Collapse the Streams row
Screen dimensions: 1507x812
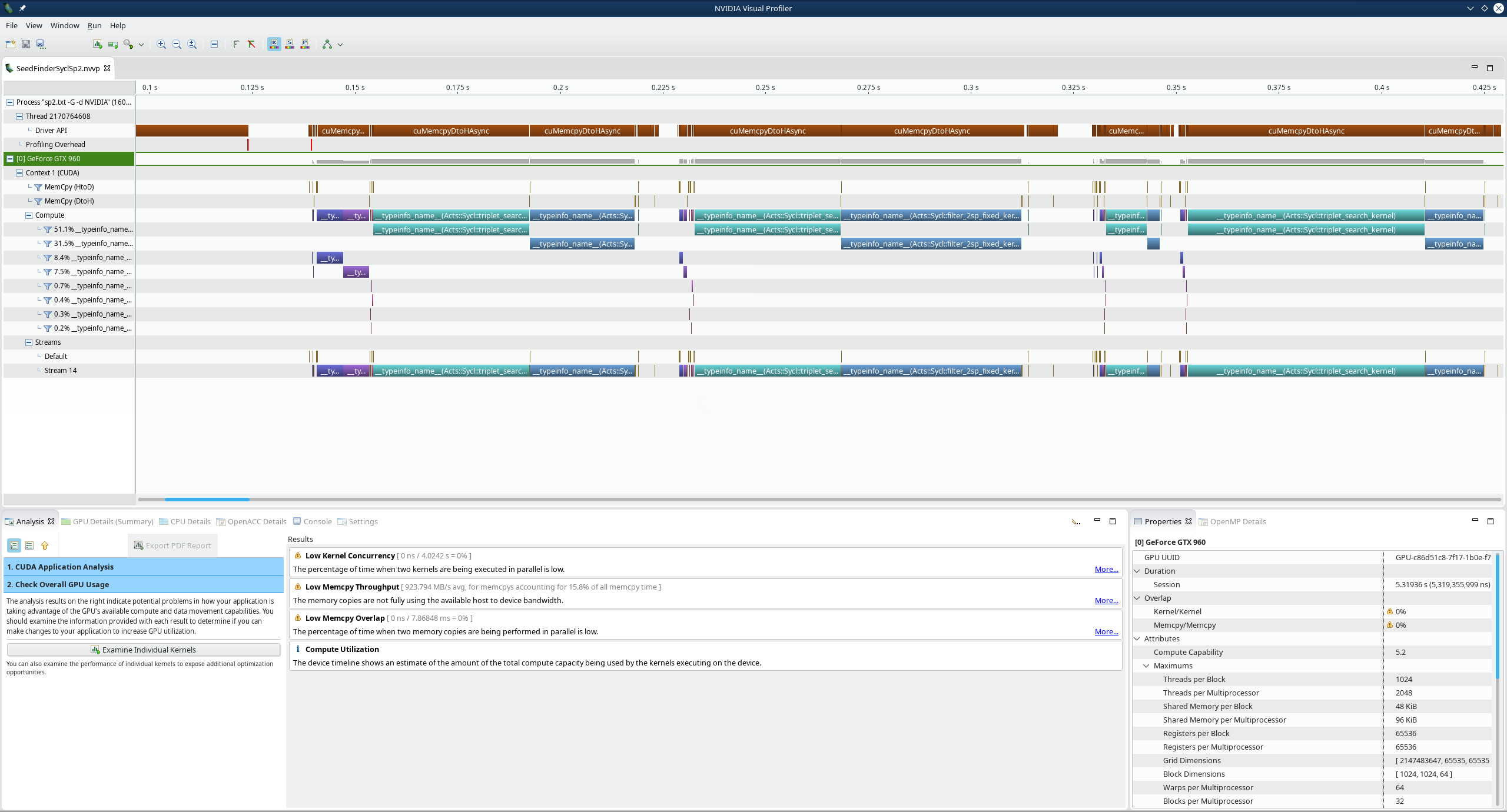pos(29,342)
